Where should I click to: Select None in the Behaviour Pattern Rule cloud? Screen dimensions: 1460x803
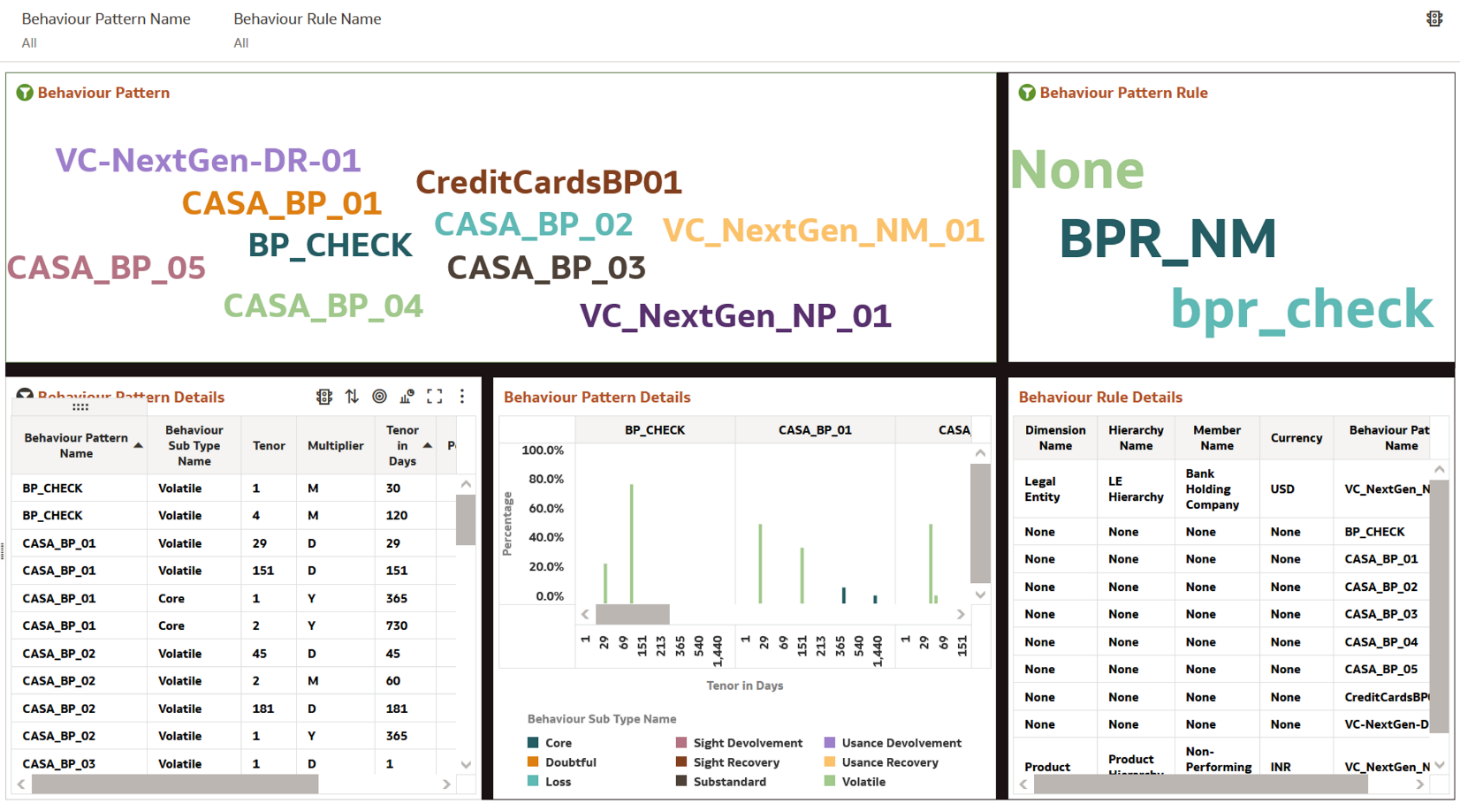click(1077, 169)
